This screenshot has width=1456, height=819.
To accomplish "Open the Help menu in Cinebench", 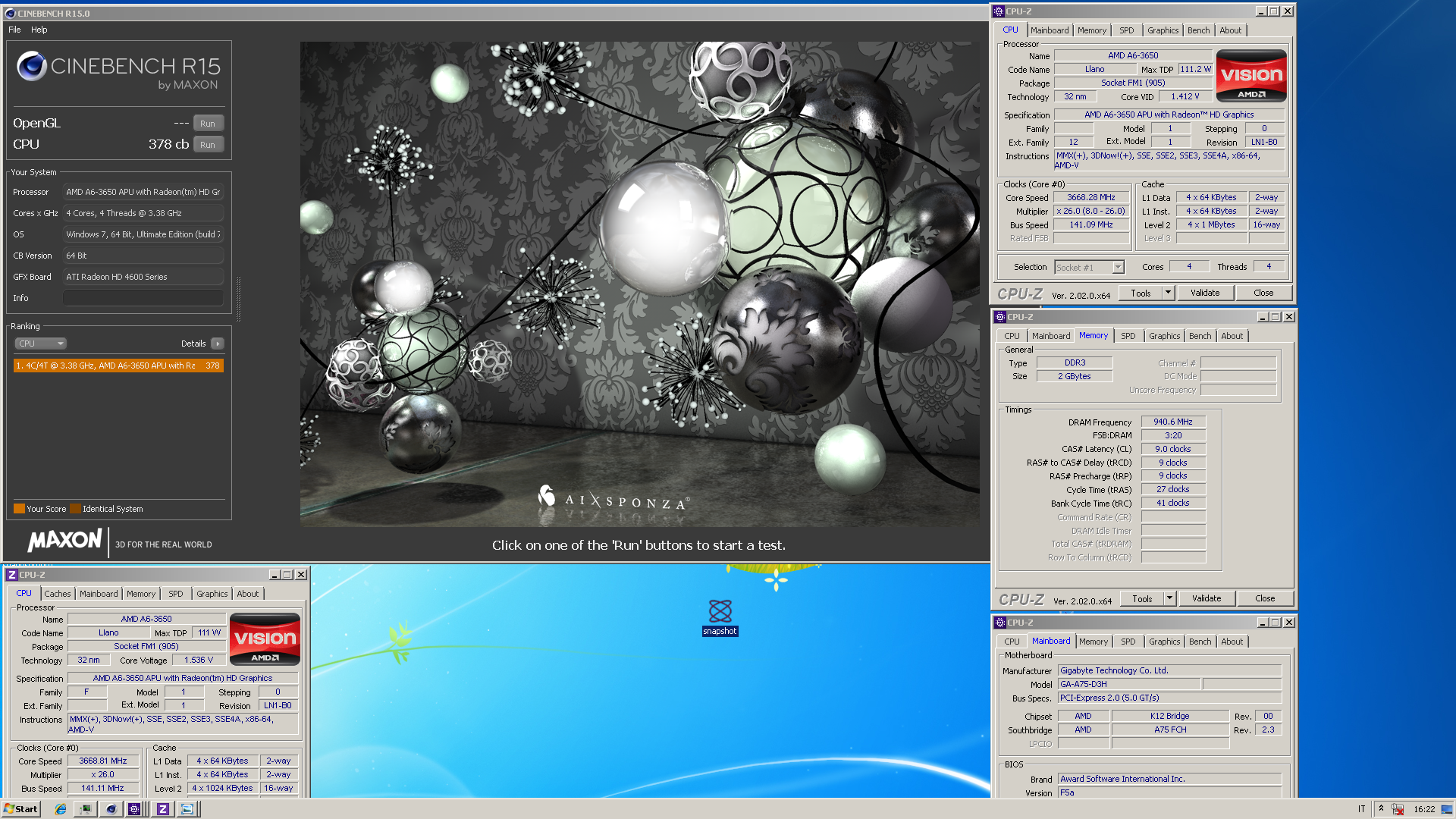I will (x=39, y=30).
